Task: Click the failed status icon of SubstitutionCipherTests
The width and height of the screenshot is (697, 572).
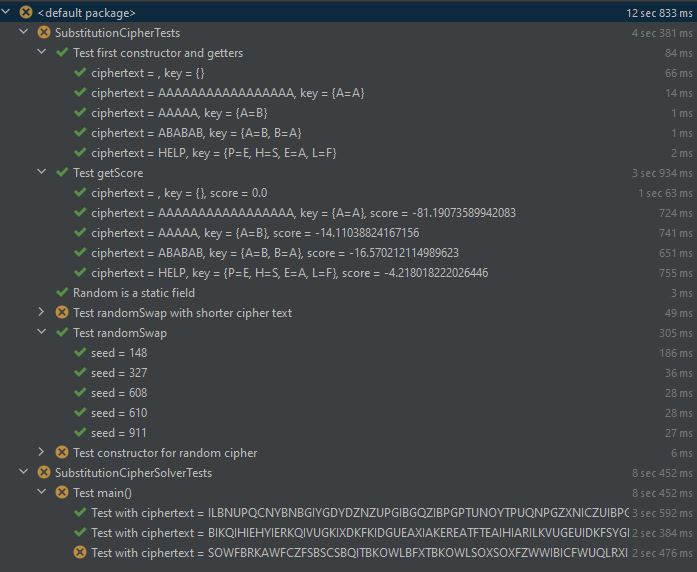Action: [x=44, y=32]
